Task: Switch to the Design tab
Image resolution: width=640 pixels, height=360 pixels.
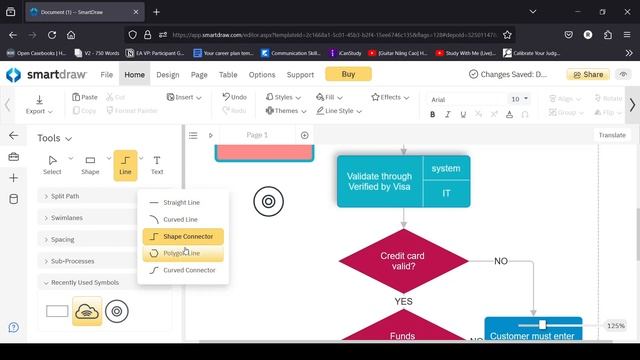Action: 168,75
